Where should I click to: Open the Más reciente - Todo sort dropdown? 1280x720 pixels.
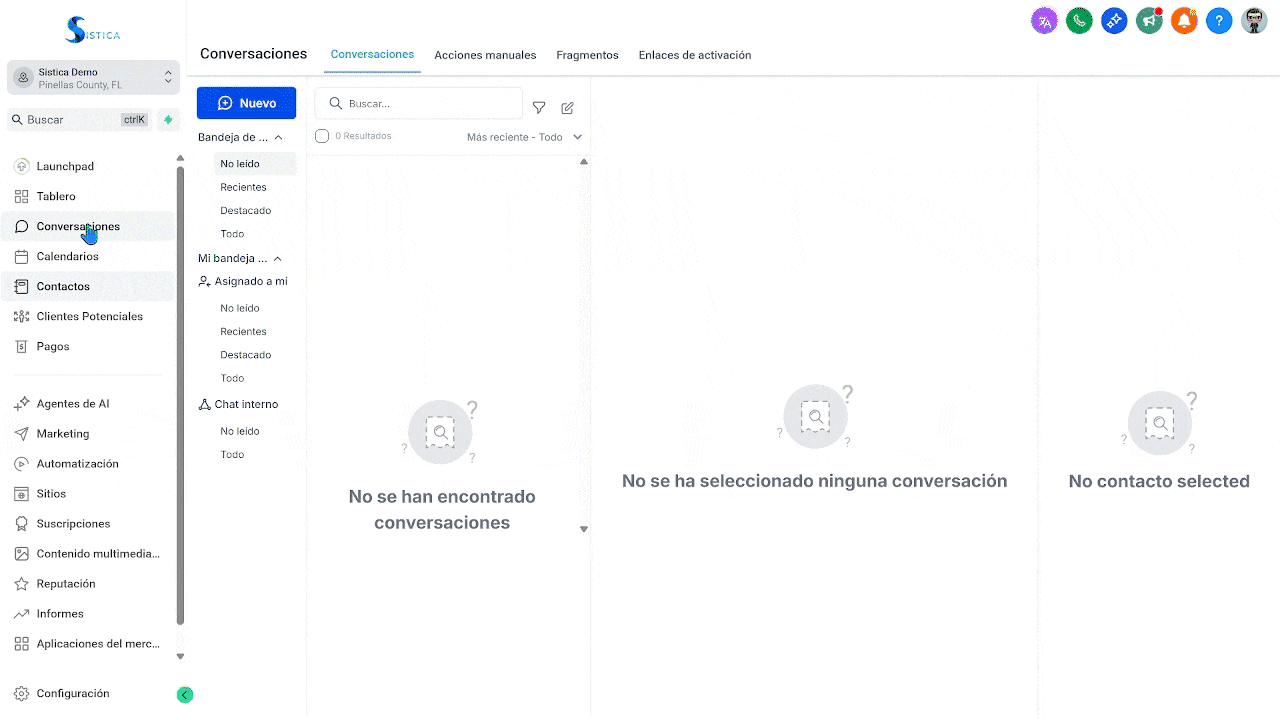[525, 137]
